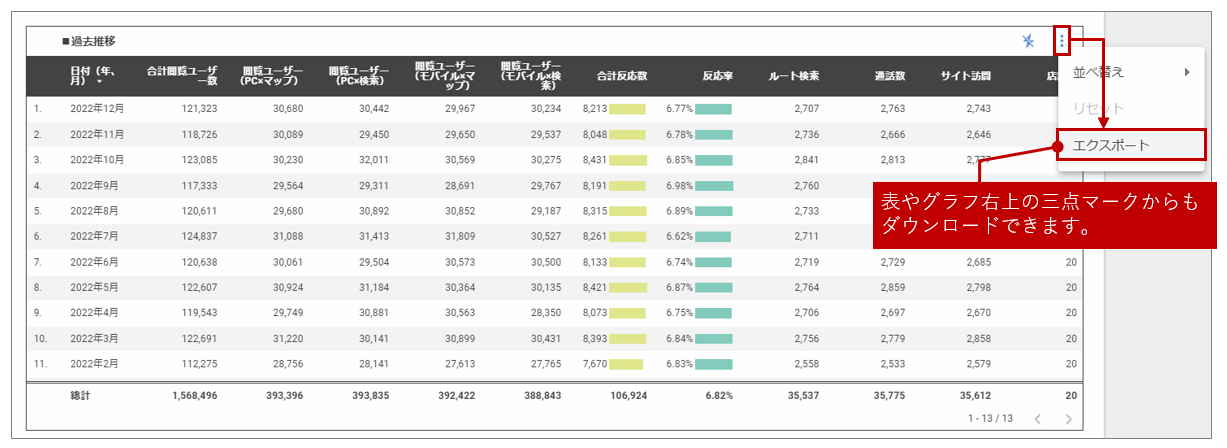The height and width of the screenshot is (448, 1227).
Task: Go to the next table page
Action: pyautogui.click(x=1069, y=419)
